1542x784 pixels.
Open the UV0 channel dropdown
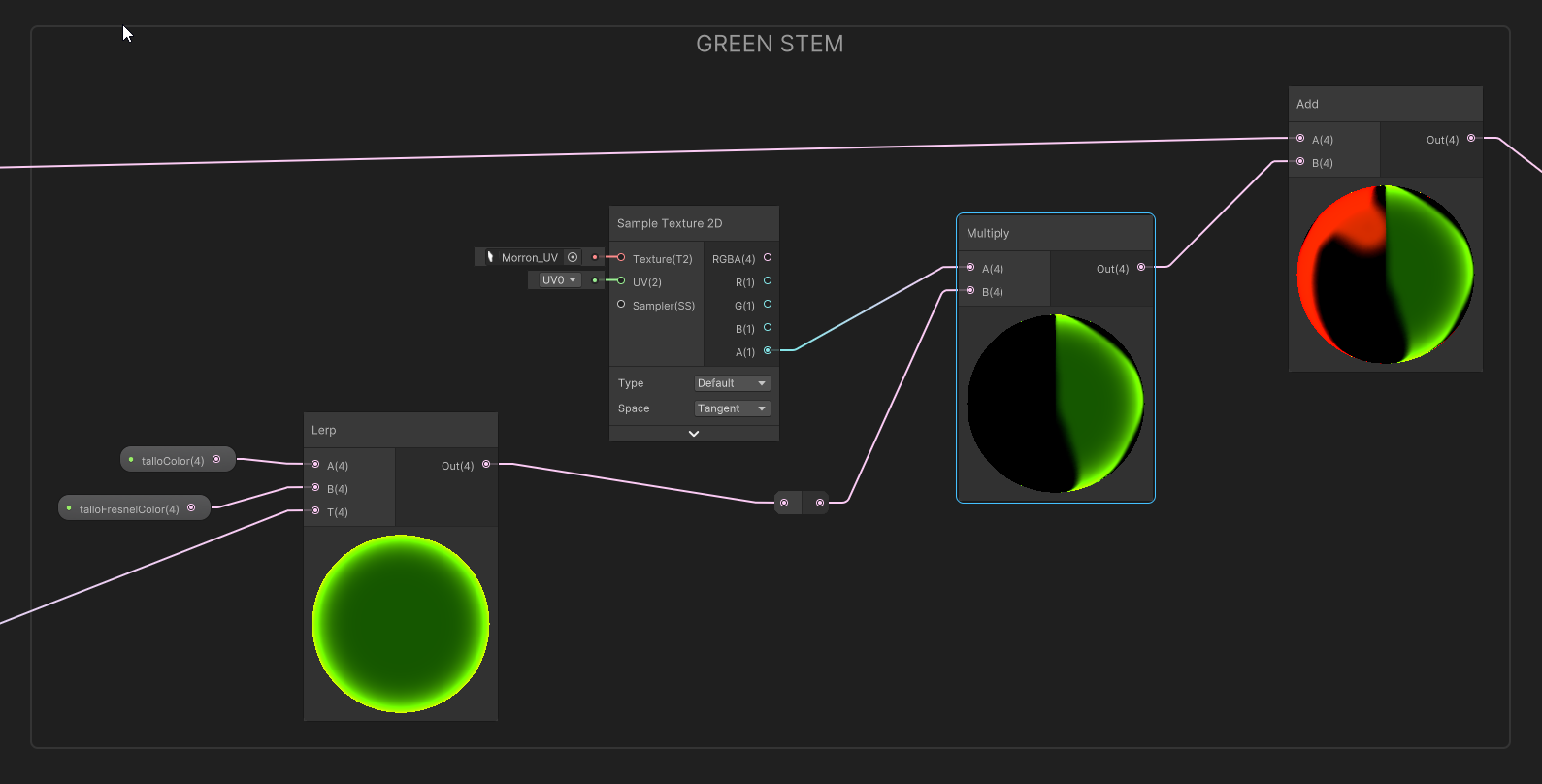[559, 280]
